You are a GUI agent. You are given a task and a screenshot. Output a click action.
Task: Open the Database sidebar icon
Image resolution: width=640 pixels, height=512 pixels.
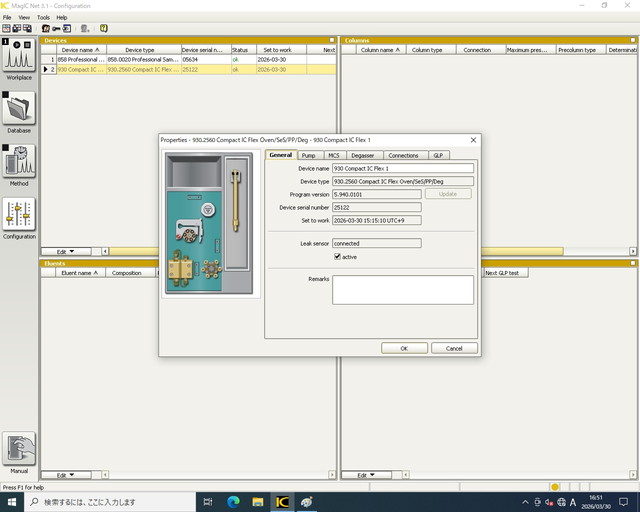[18, 110]
